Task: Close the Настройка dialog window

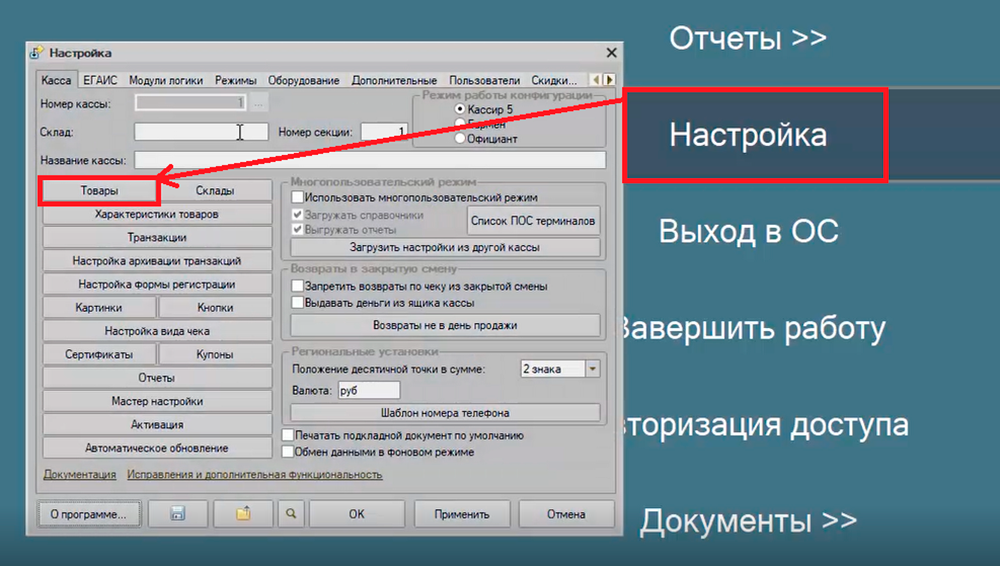Action: 611,53
